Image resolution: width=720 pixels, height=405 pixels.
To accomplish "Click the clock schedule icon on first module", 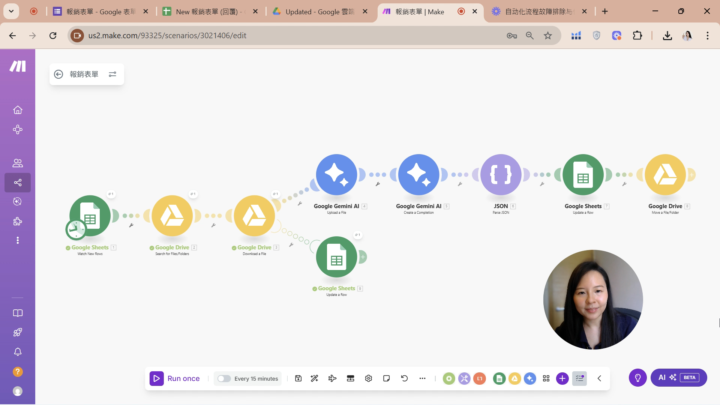I will coord(76,229).
